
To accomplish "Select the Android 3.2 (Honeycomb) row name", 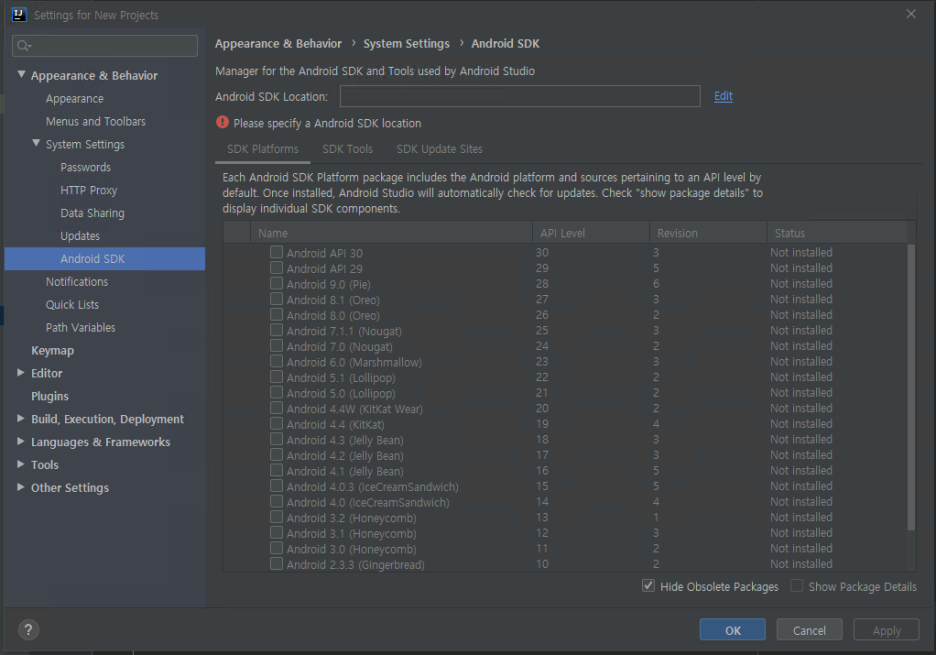I will pyautogui.click(x=352, y=518).
